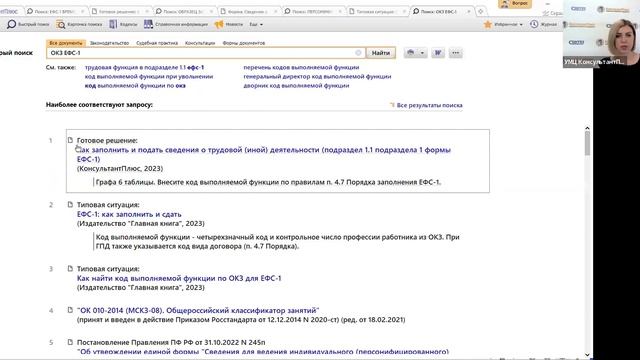
Task: Switch to the Судебная практика tab
Action: point(157,43)
